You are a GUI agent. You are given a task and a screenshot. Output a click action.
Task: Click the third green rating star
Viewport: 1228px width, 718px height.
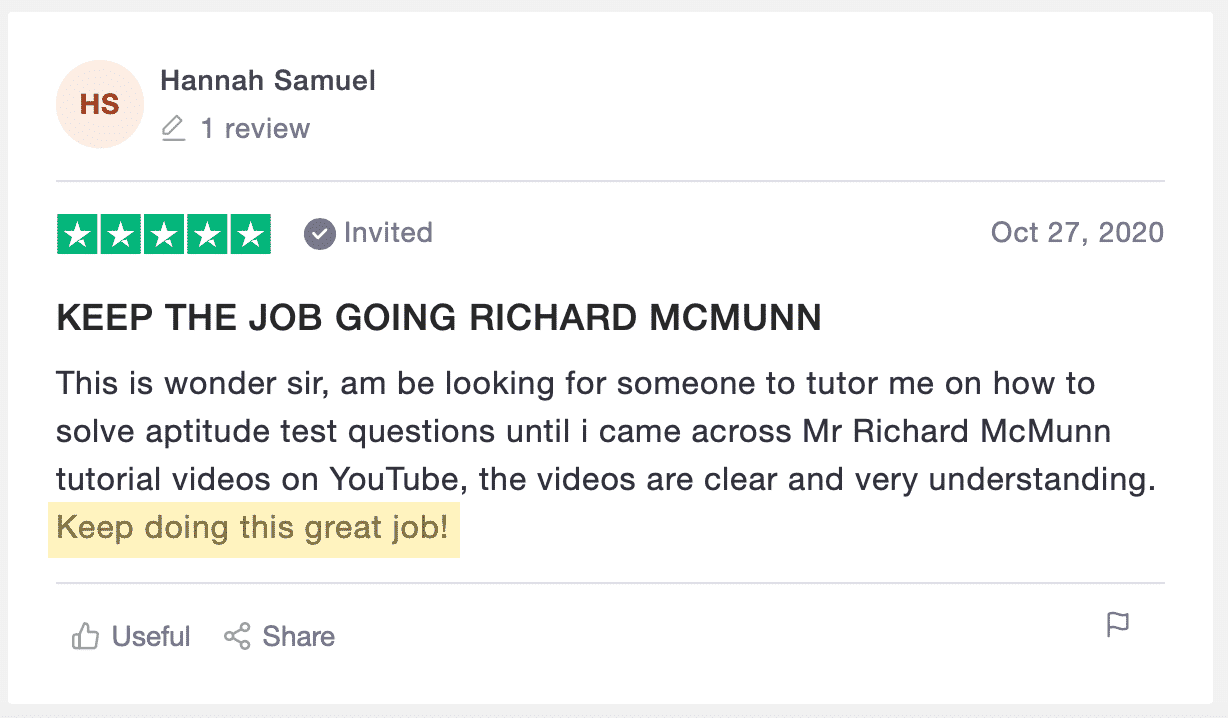click(x=164, y=234)
